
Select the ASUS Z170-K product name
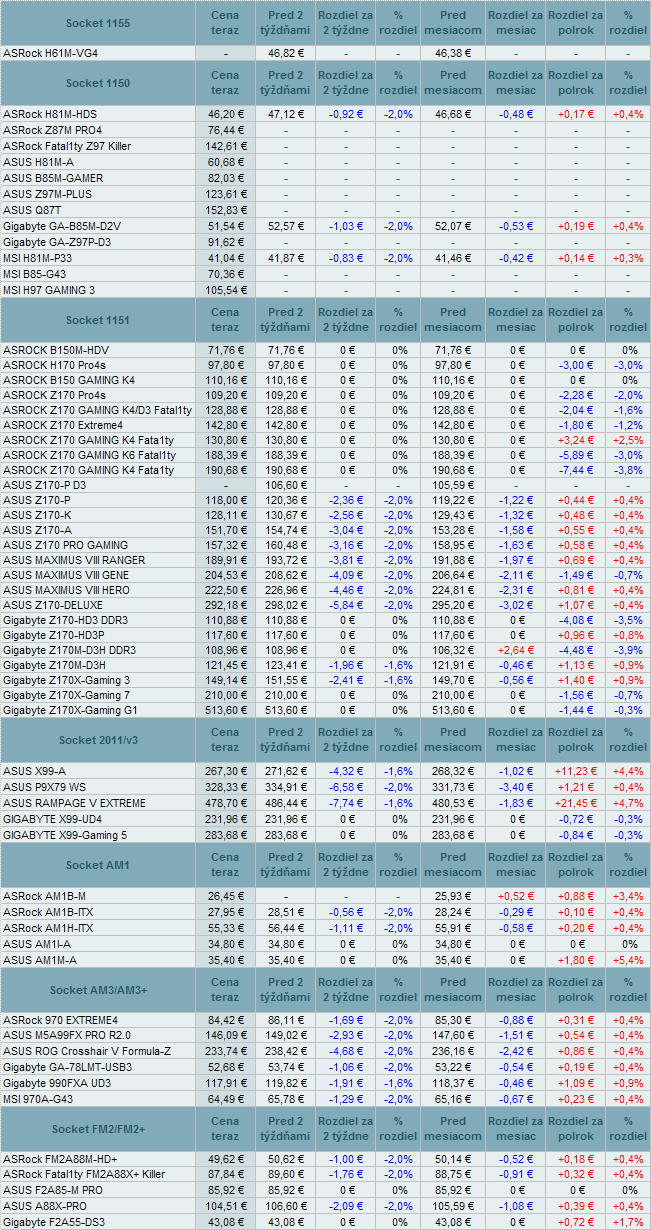point(37,516)
